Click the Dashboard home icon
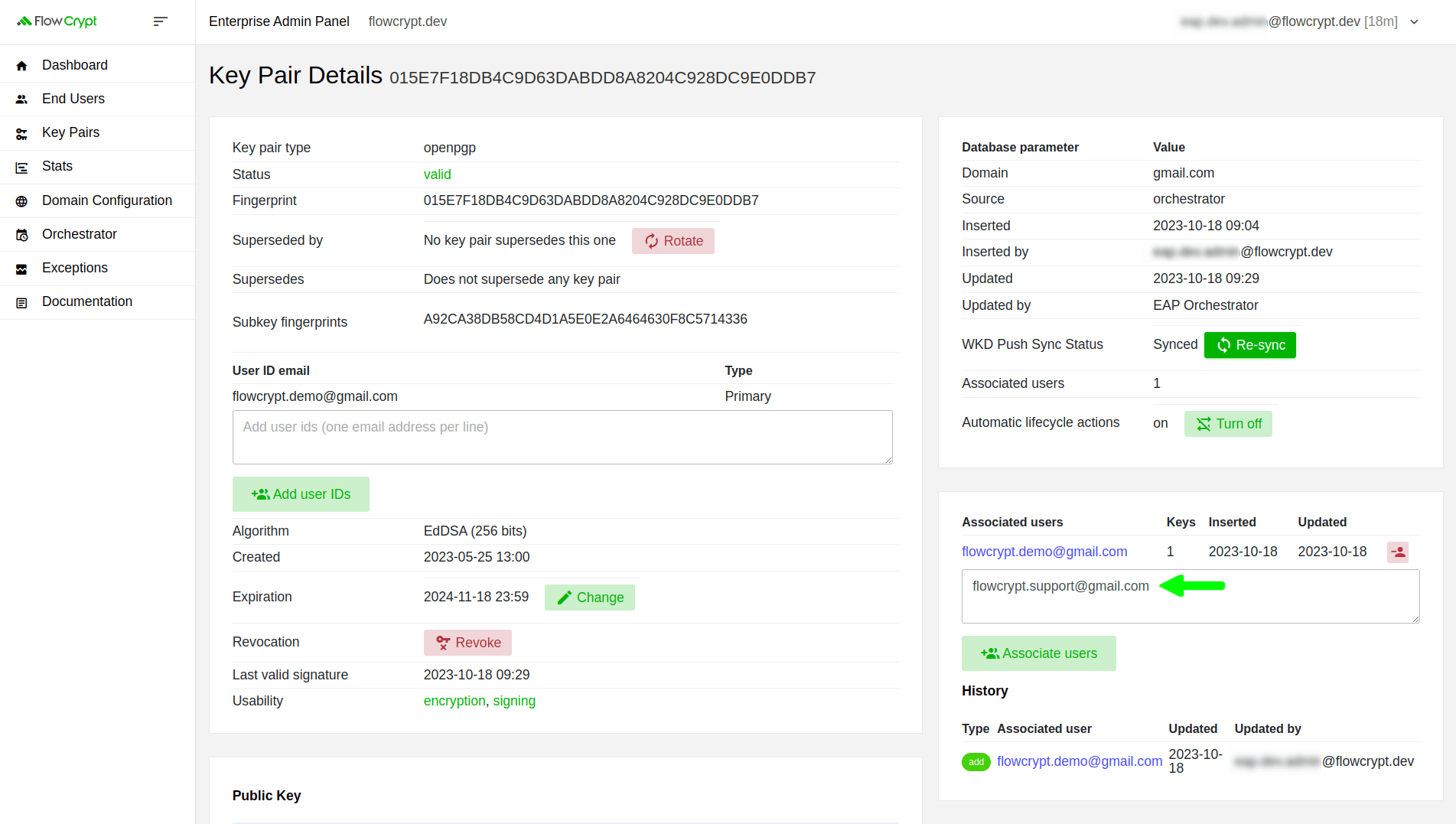Screen dimensions: 1456x824 tap(21, 66)
